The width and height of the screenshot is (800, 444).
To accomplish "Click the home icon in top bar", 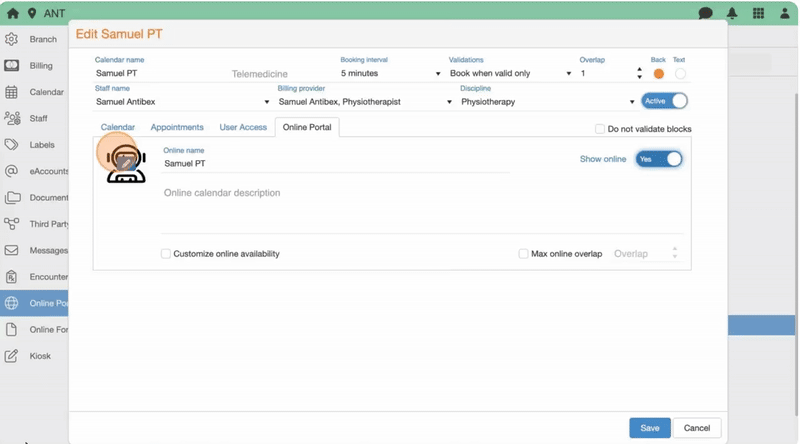I will 13,14.
